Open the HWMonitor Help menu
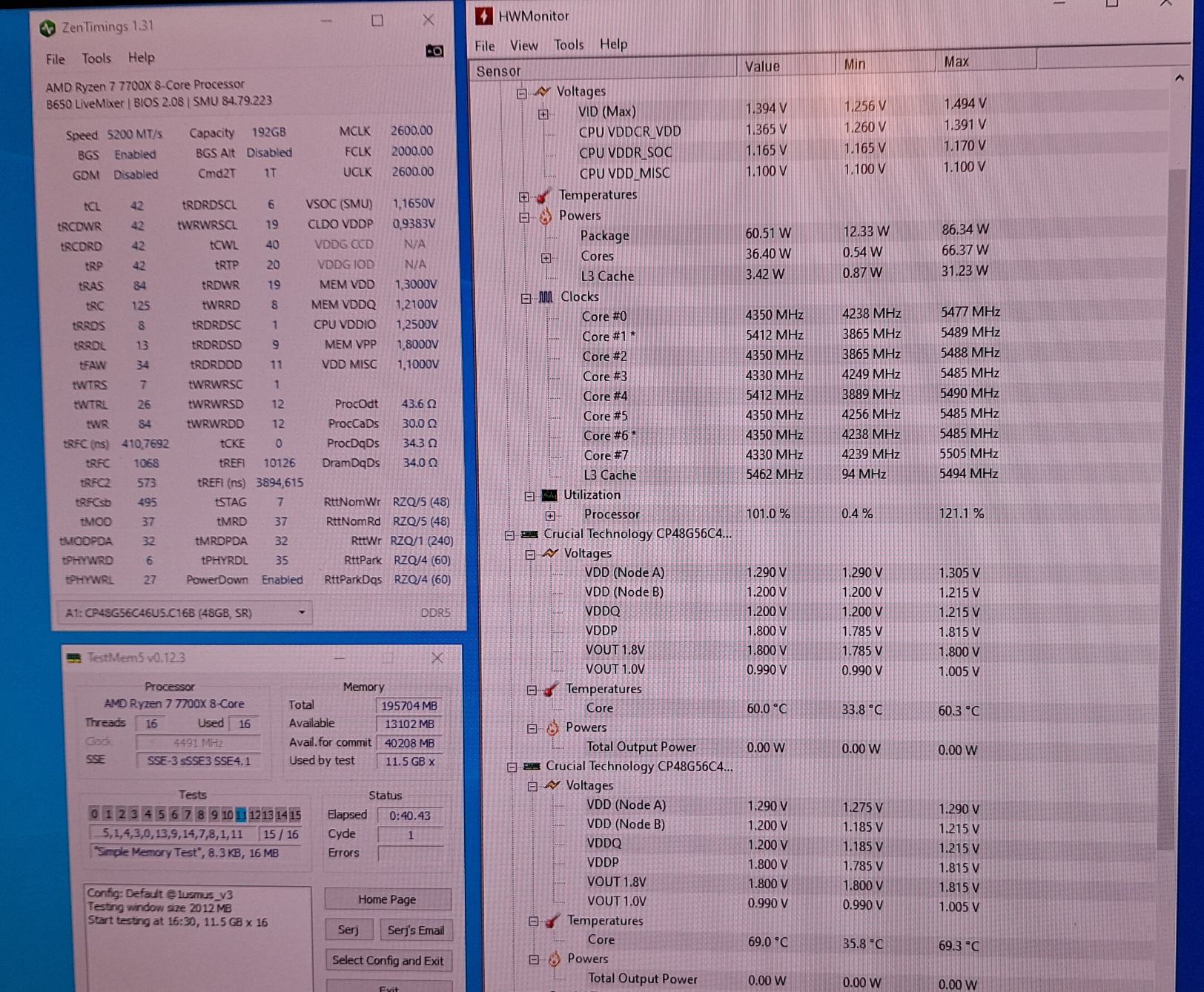 pyautogui.click(x=613, y=44)
